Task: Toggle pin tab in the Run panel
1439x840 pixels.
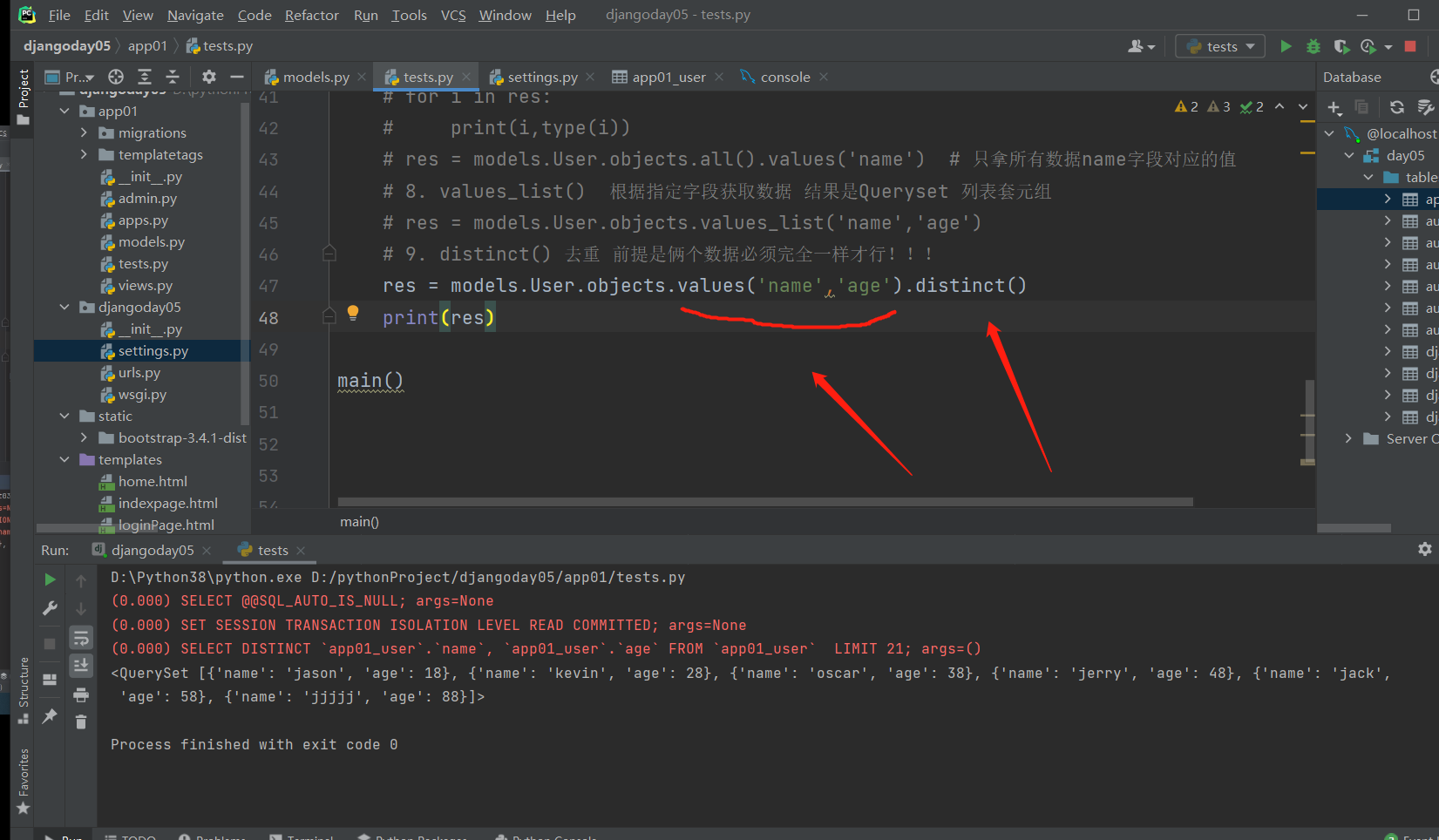Action: click(x=50, y=716)
